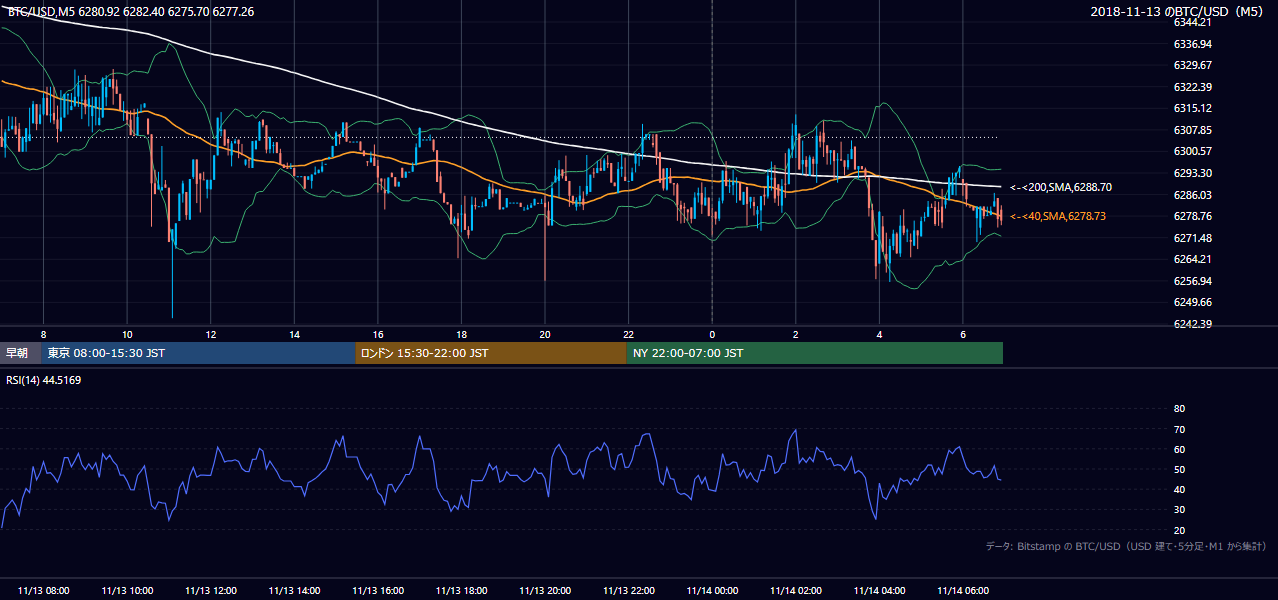Click the 6344.21 price axis label

tap(1193, 22)
